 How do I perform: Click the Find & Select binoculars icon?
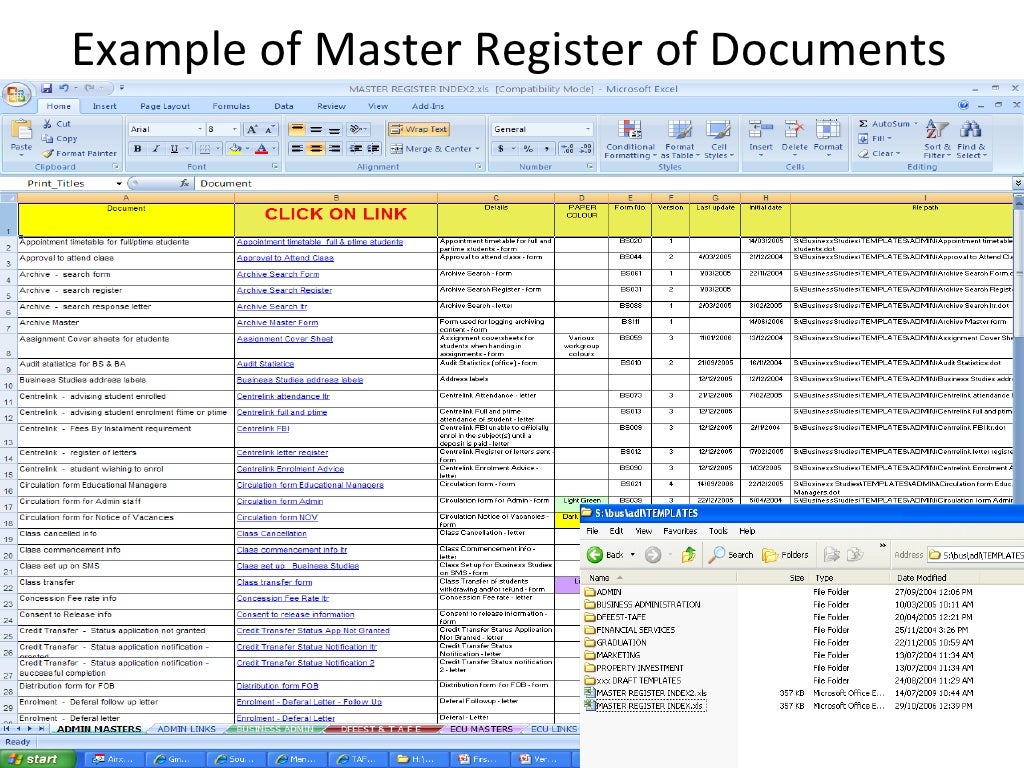[970, 138]
